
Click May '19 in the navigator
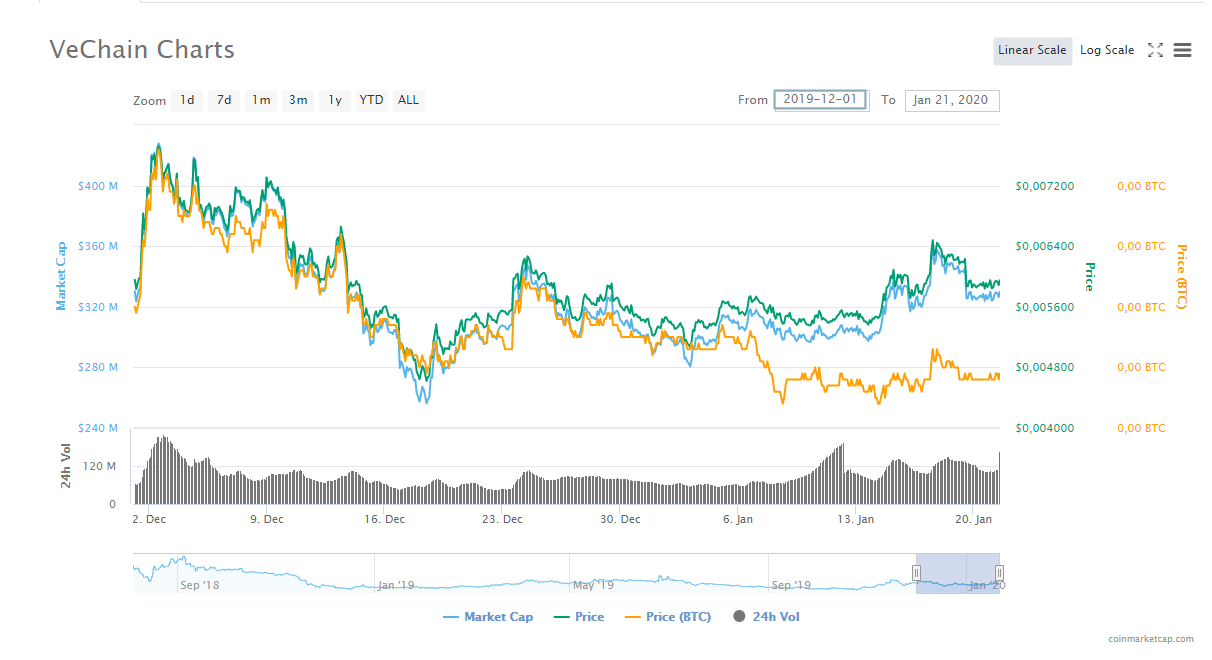(591, 585)
